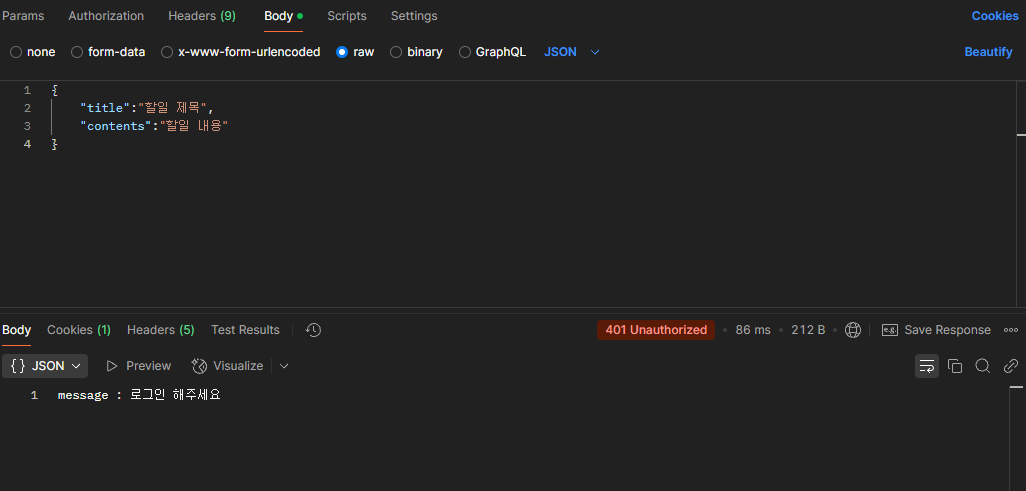Select the form-data body type
This screenshot has height=491, width=1026.
click(108, 52)
